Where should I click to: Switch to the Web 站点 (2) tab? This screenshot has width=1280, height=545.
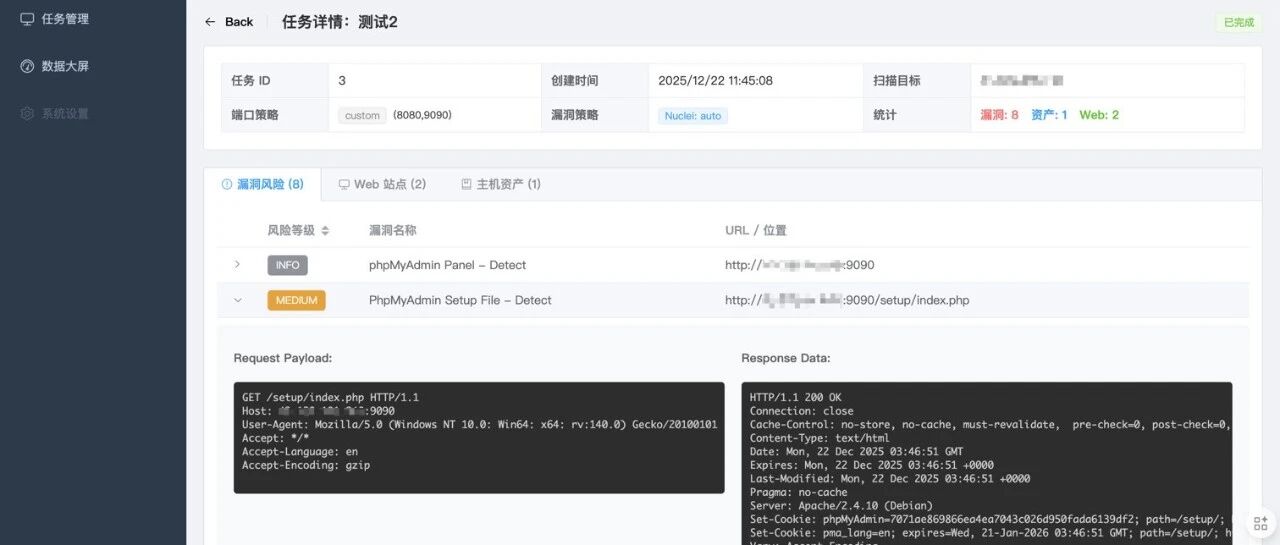382,184
